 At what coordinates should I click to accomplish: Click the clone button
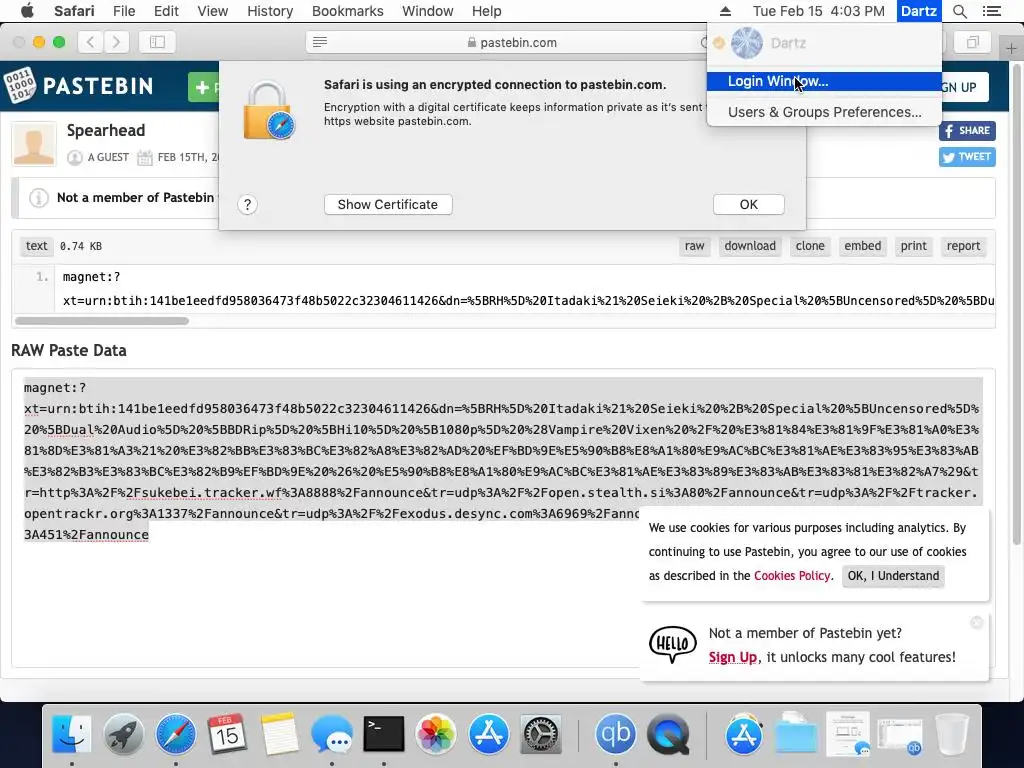click(810, 246)
